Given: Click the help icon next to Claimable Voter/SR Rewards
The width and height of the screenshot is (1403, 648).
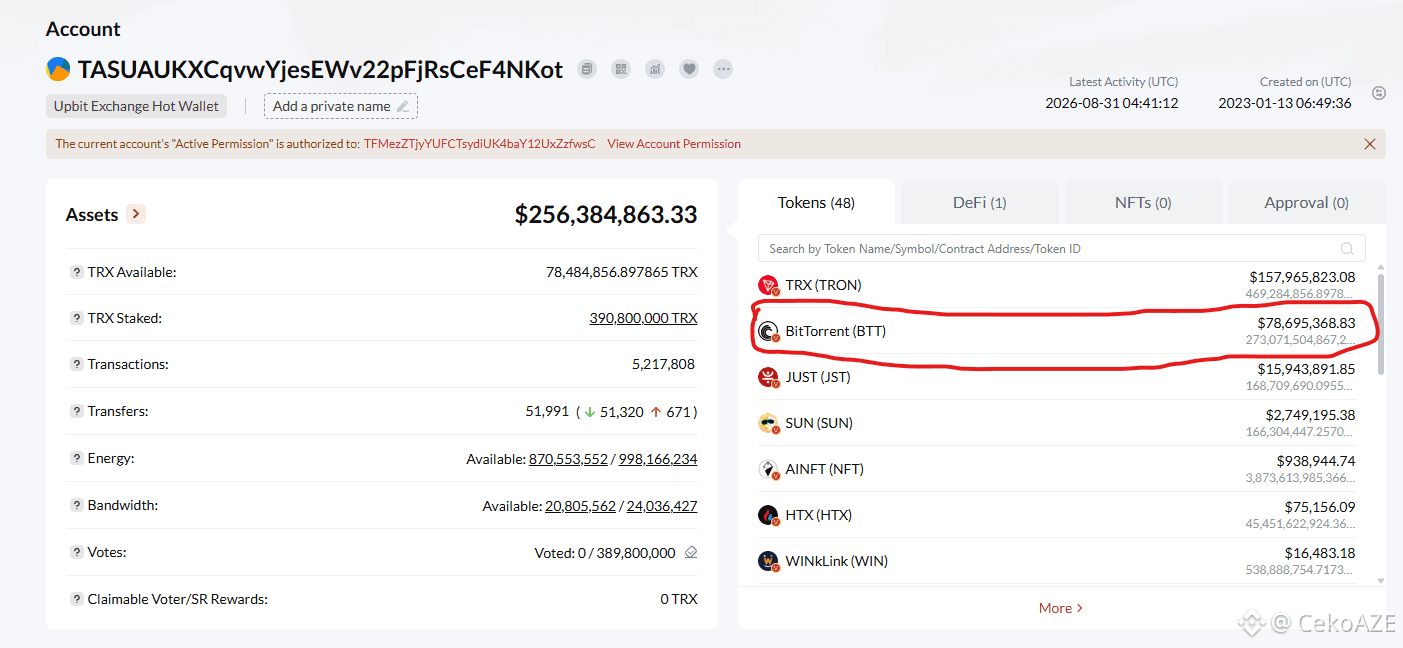Looking at the screenshot, I should pyautogui.click(x=76, y=599).
